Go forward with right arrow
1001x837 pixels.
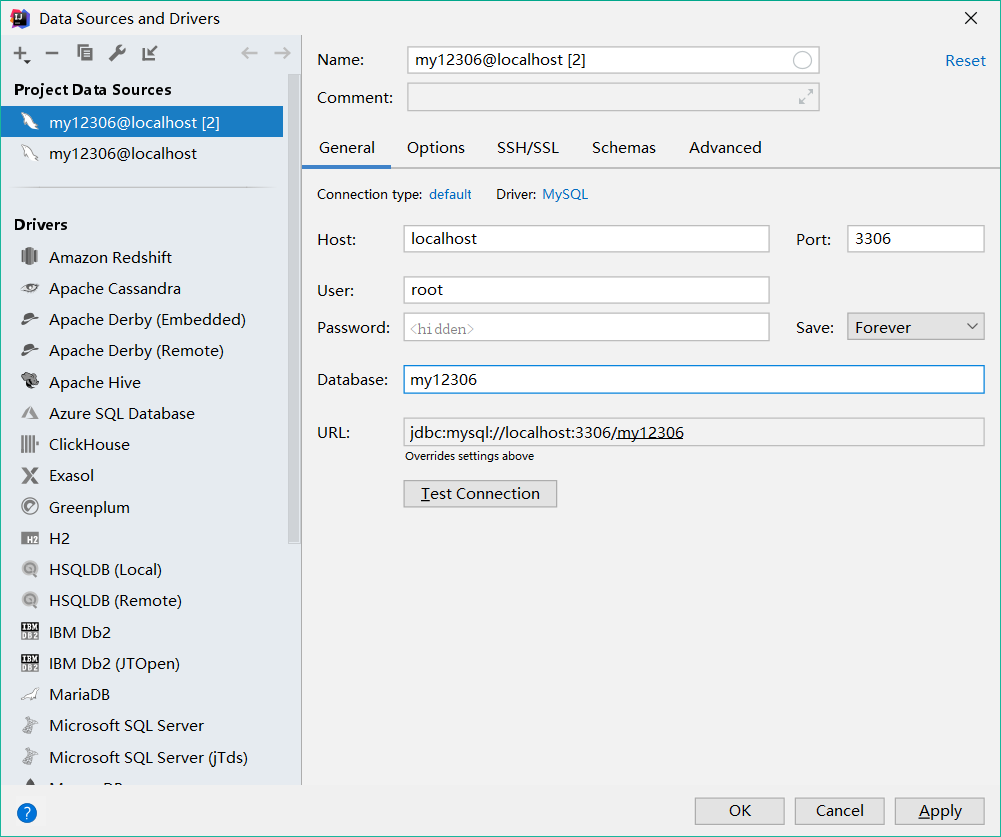282,53
